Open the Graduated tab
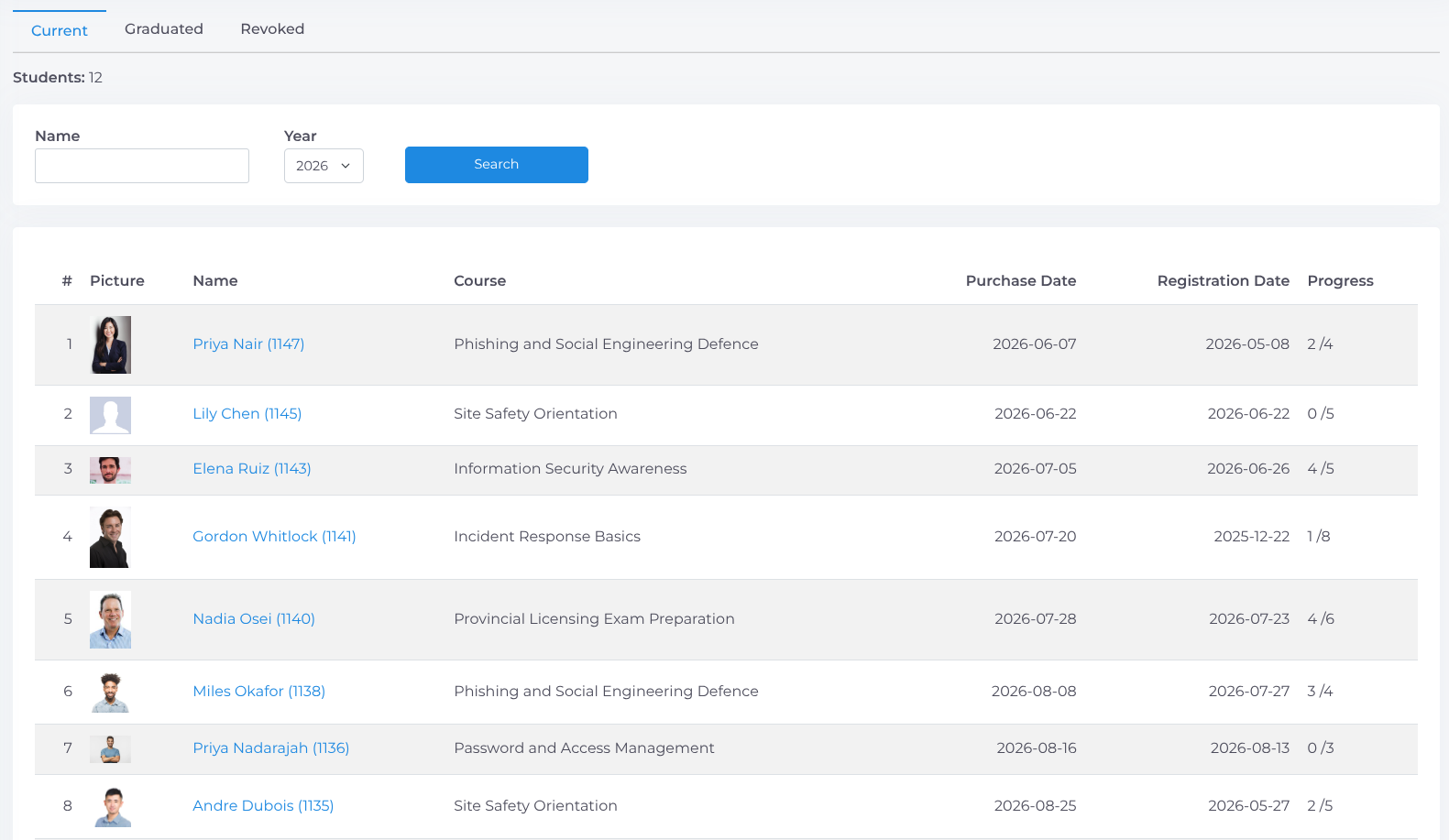Image resolution: width=1449 pixels, height=840 pixels. (164, 29)
